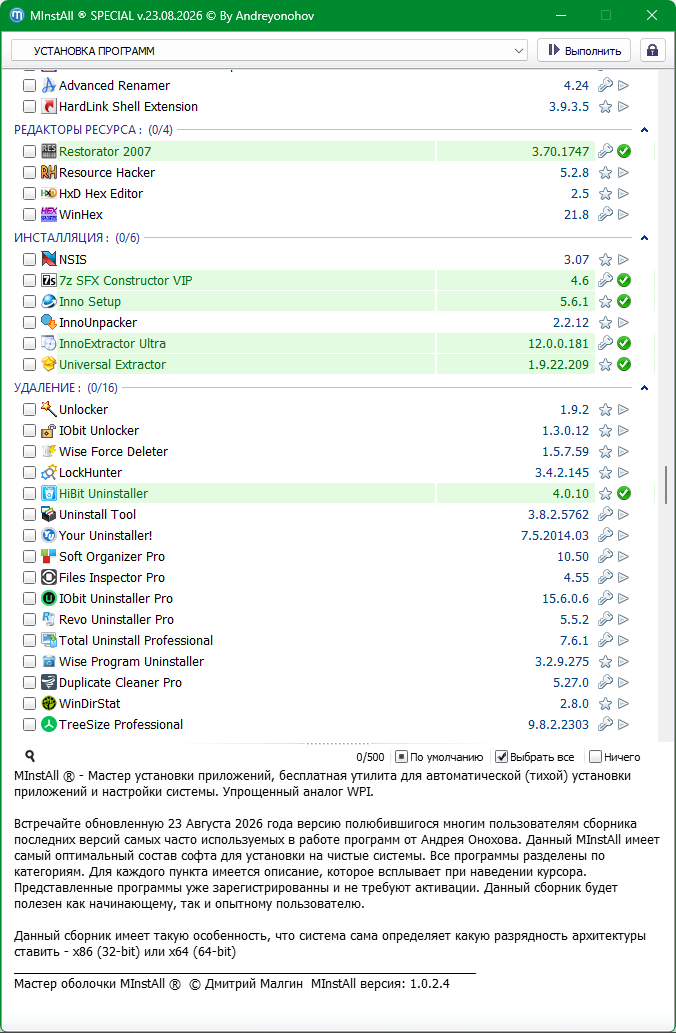Click the star icon for IObit Unlocker

point(605,431)
